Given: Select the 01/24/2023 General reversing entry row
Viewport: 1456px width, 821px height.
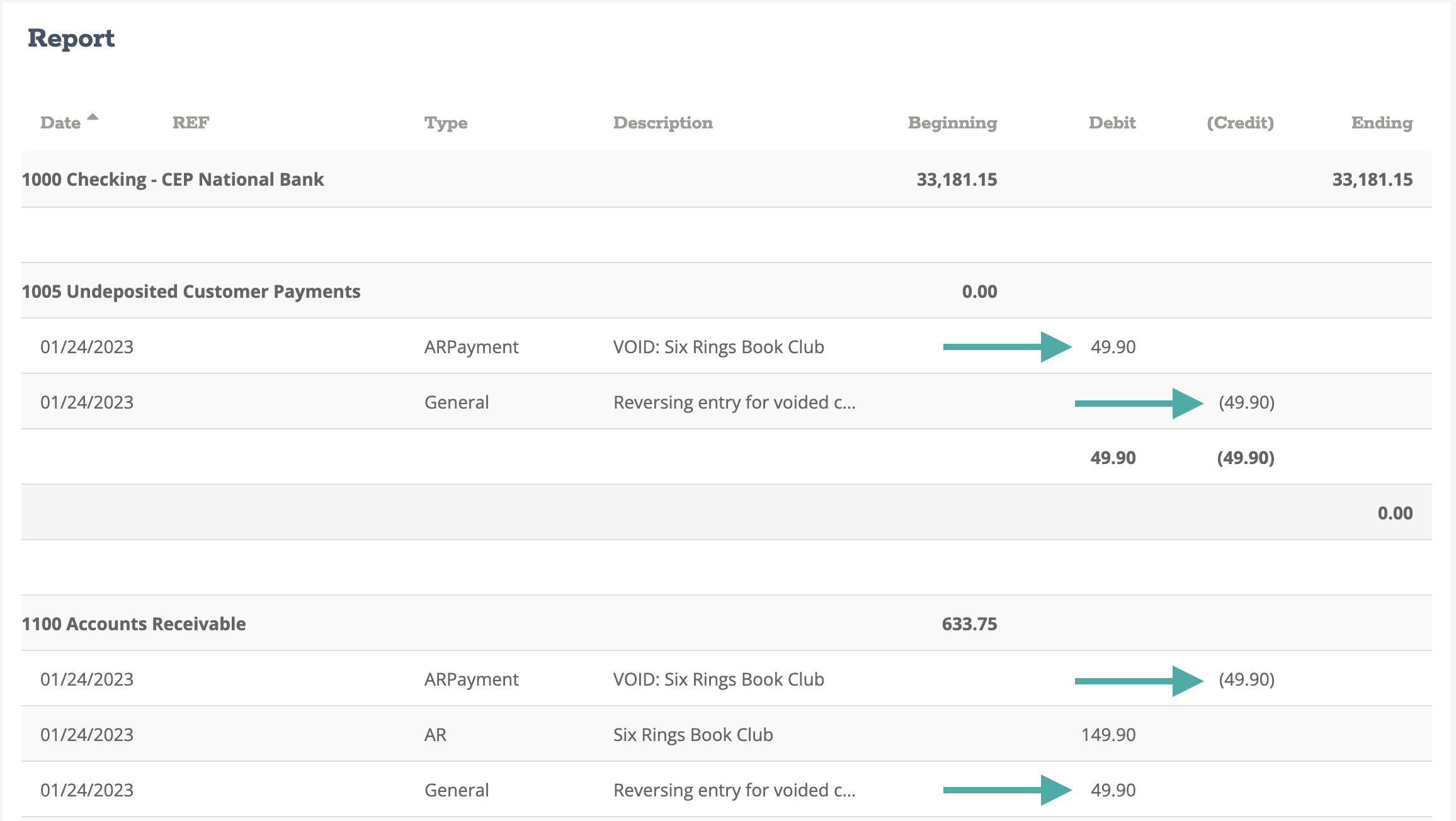Looking at the screenshot, I should [734, 402].
